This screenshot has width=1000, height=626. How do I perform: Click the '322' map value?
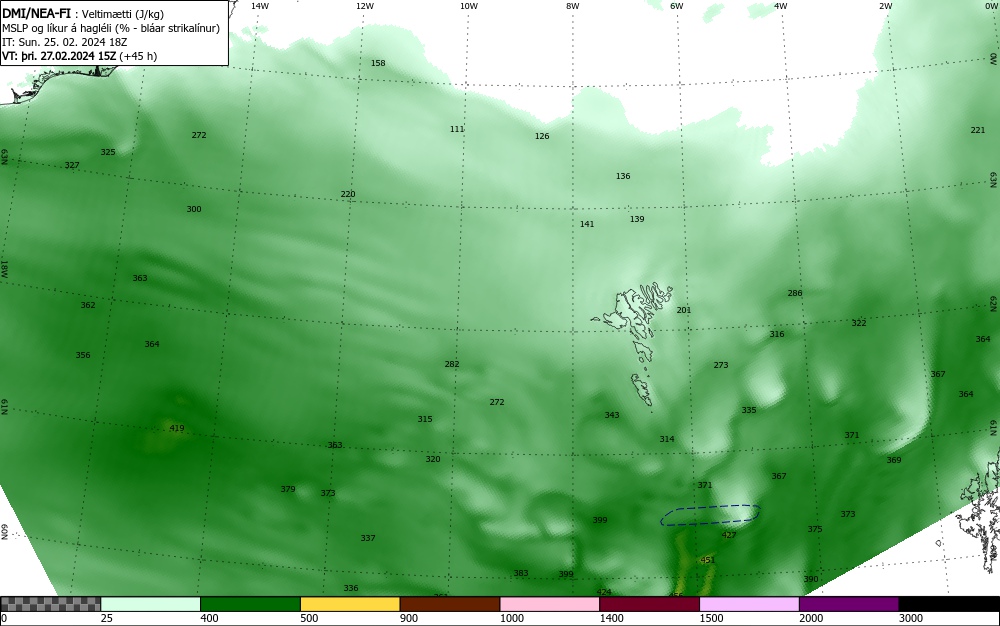pos(859,323)
